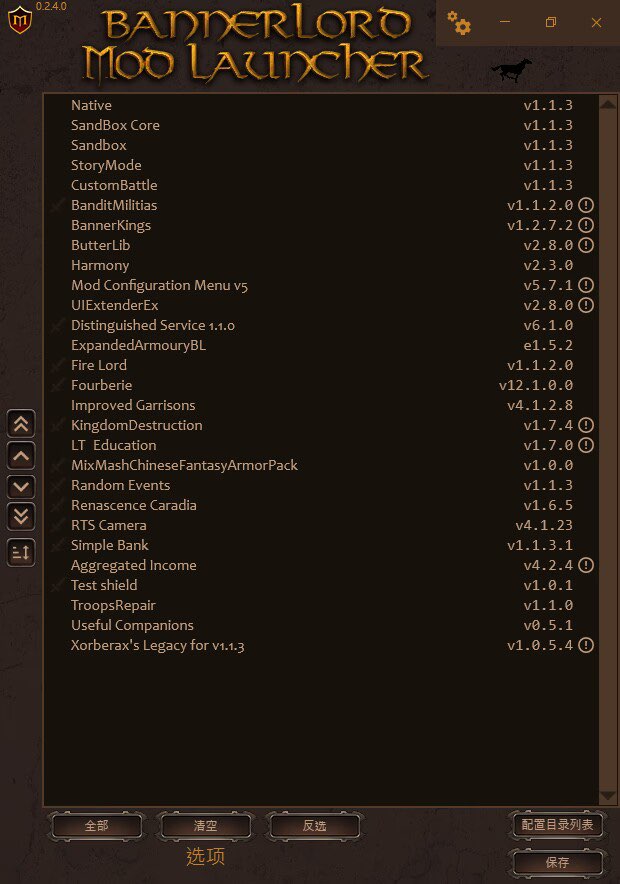Viewport: 620px width, 884px height.
Task: Click warning icon beside Aggregated Income version
Action: pyautogui.click(x=586, y=565)
